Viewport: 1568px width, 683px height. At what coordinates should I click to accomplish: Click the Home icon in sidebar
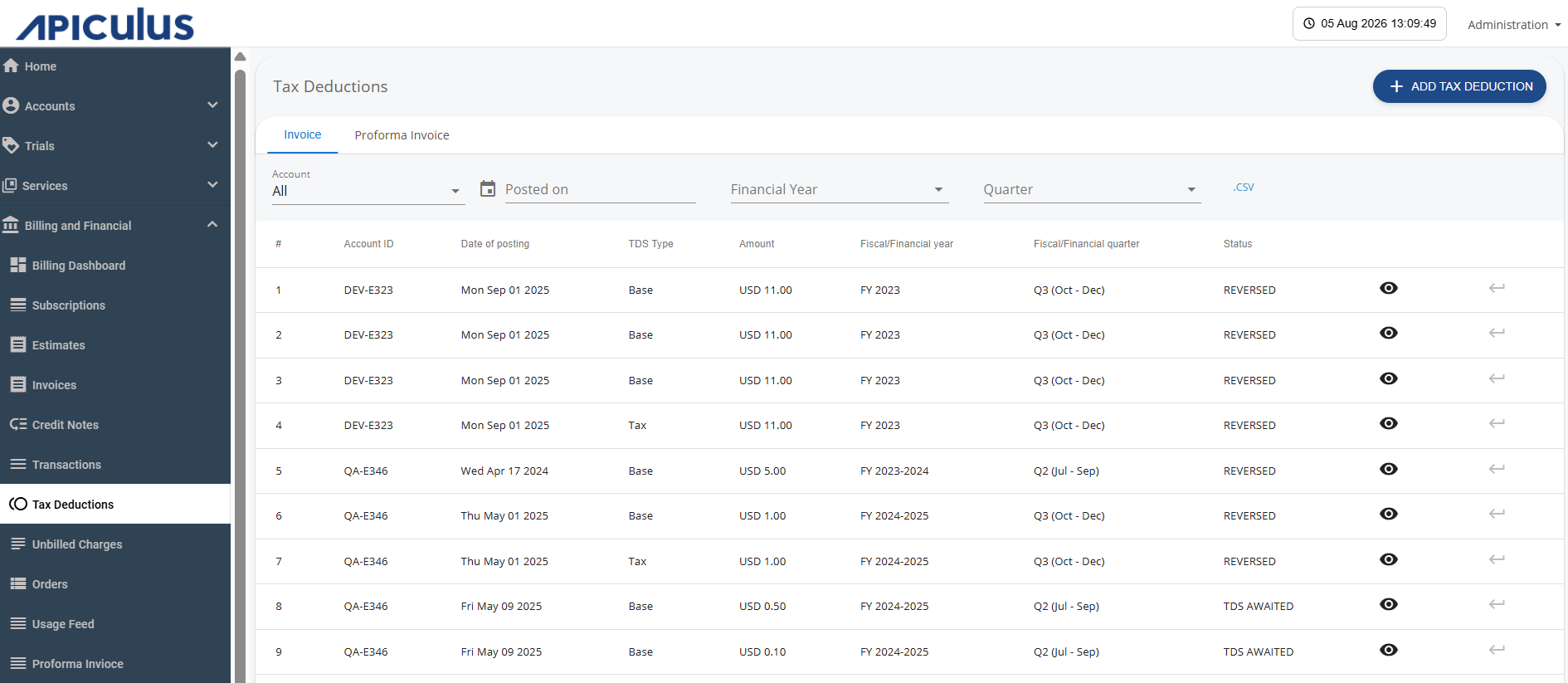point(11,66)
